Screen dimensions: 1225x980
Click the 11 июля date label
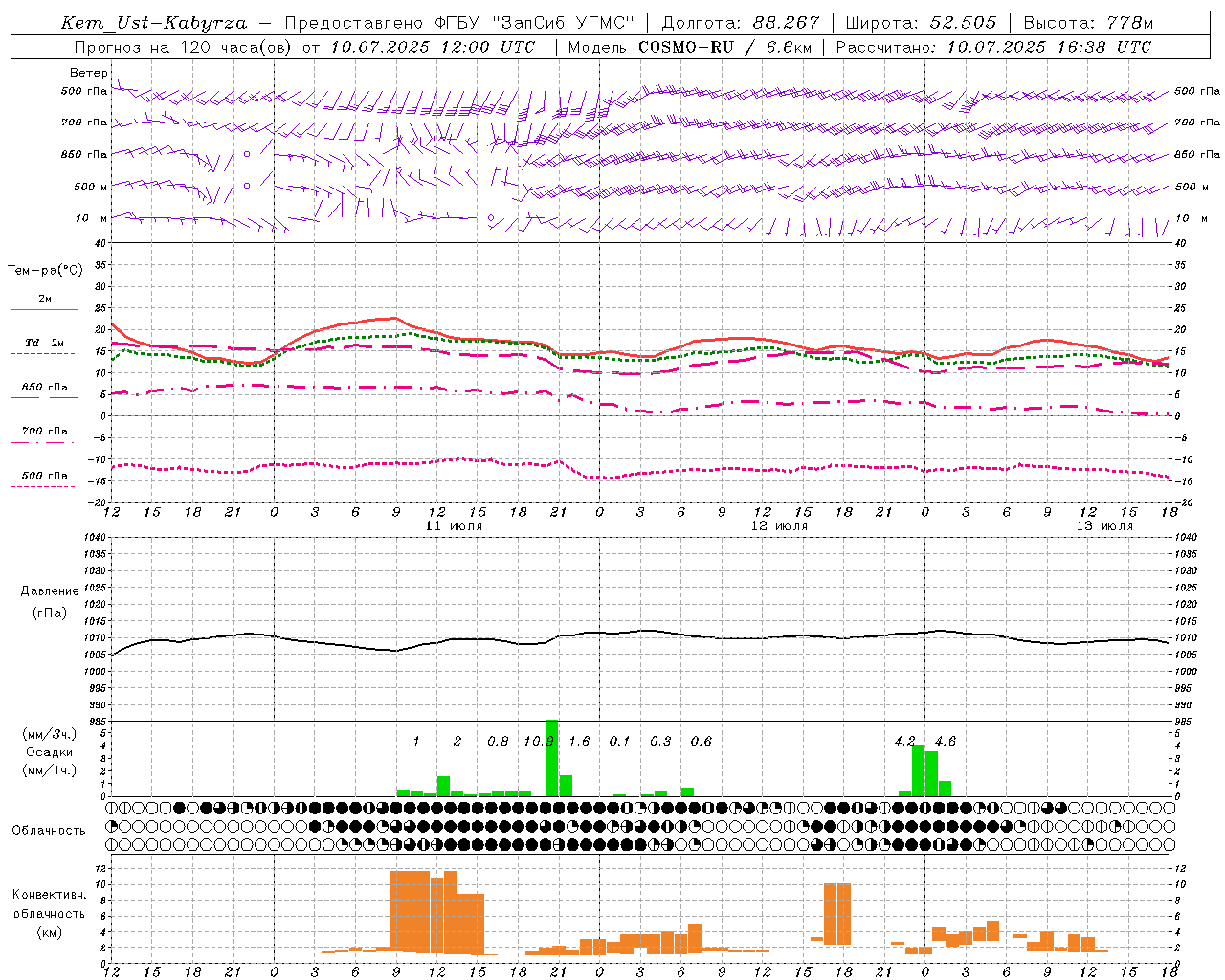pyautogui.click(x=455, y=526)
